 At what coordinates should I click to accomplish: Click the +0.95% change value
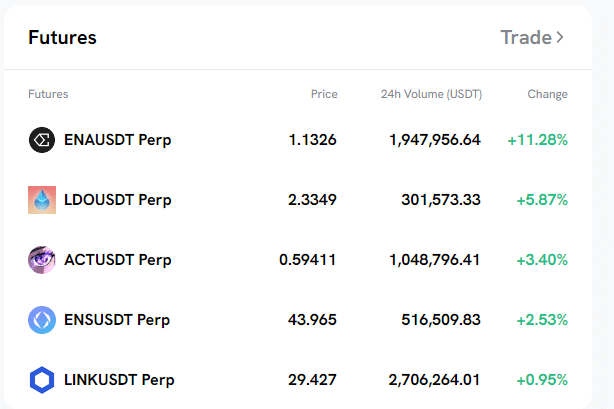[542, 380]
